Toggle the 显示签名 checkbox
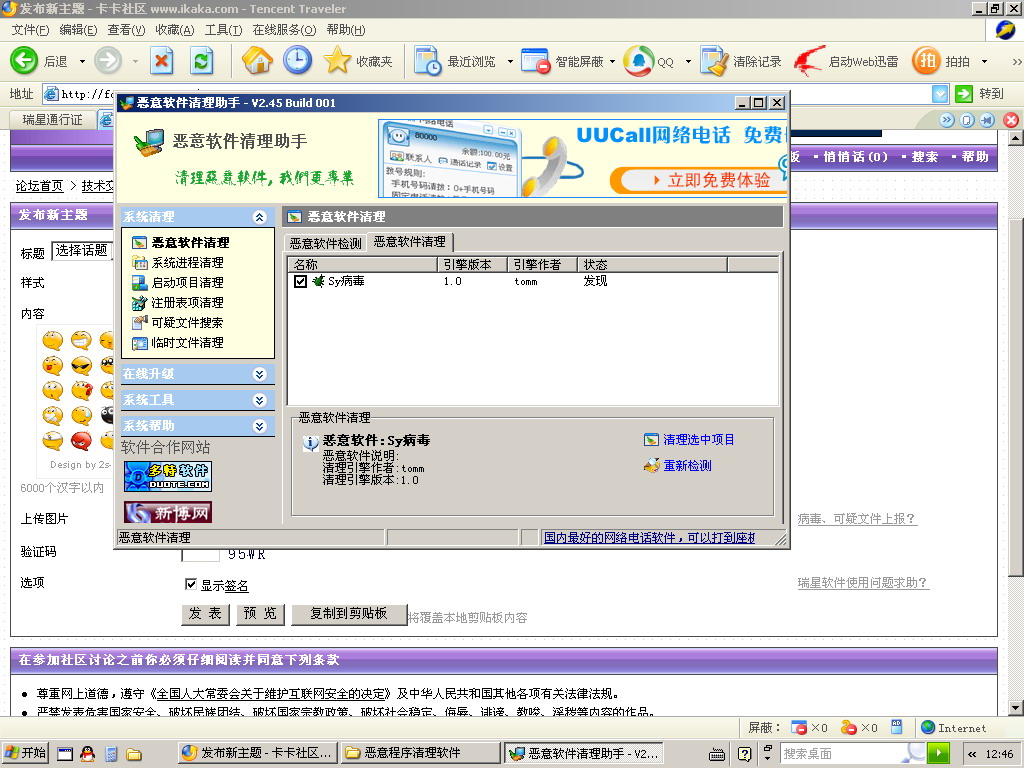The width and height of the screenshot is (1024, 768). (191, 584)
